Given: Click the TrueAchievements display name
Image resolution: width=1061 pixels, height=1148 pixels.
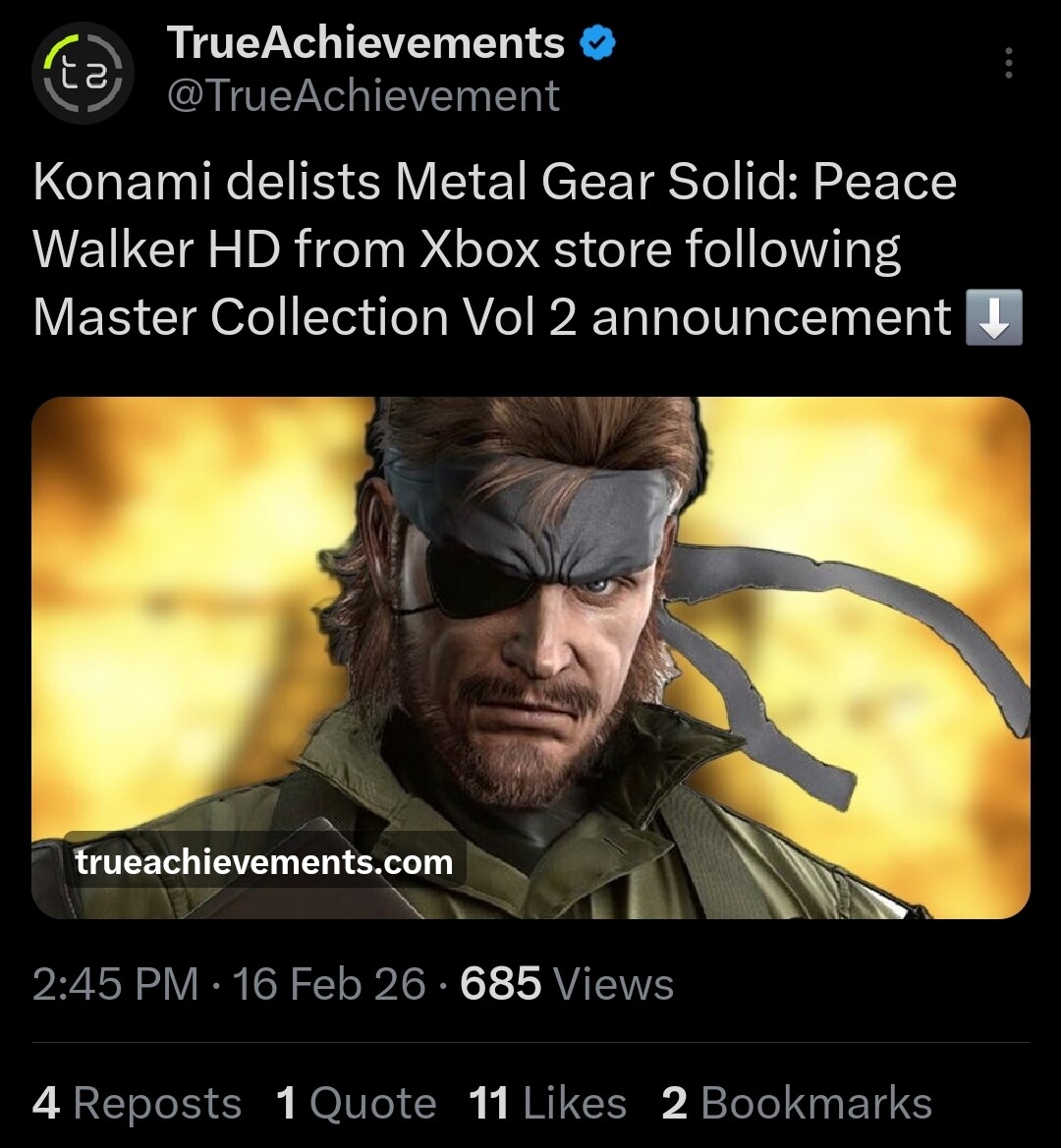Looking at the screenshot, I should click(365, 43).
